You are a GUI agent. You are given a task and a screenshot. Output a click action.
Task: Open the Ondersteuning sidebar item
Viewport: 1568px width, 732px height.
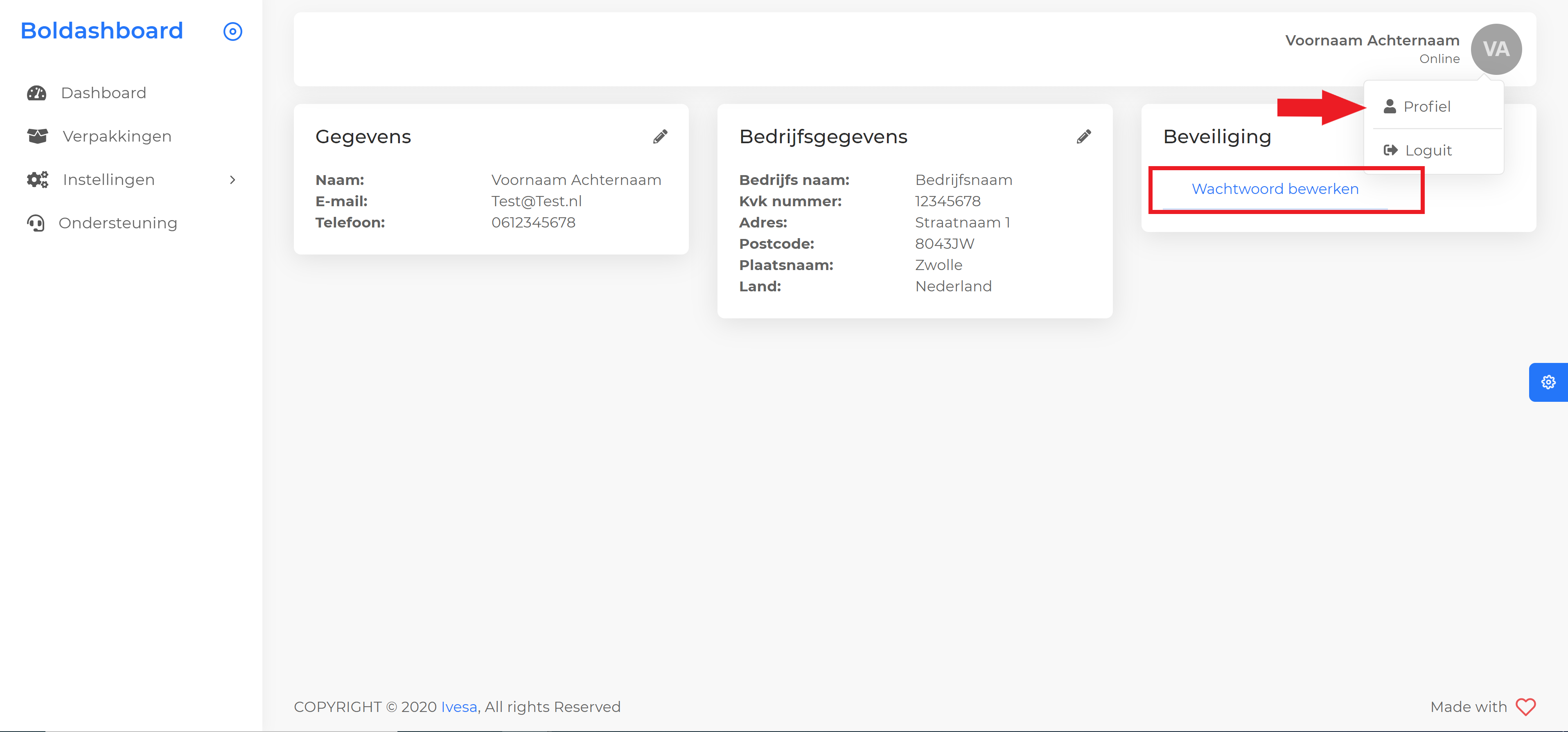point(117,223)
